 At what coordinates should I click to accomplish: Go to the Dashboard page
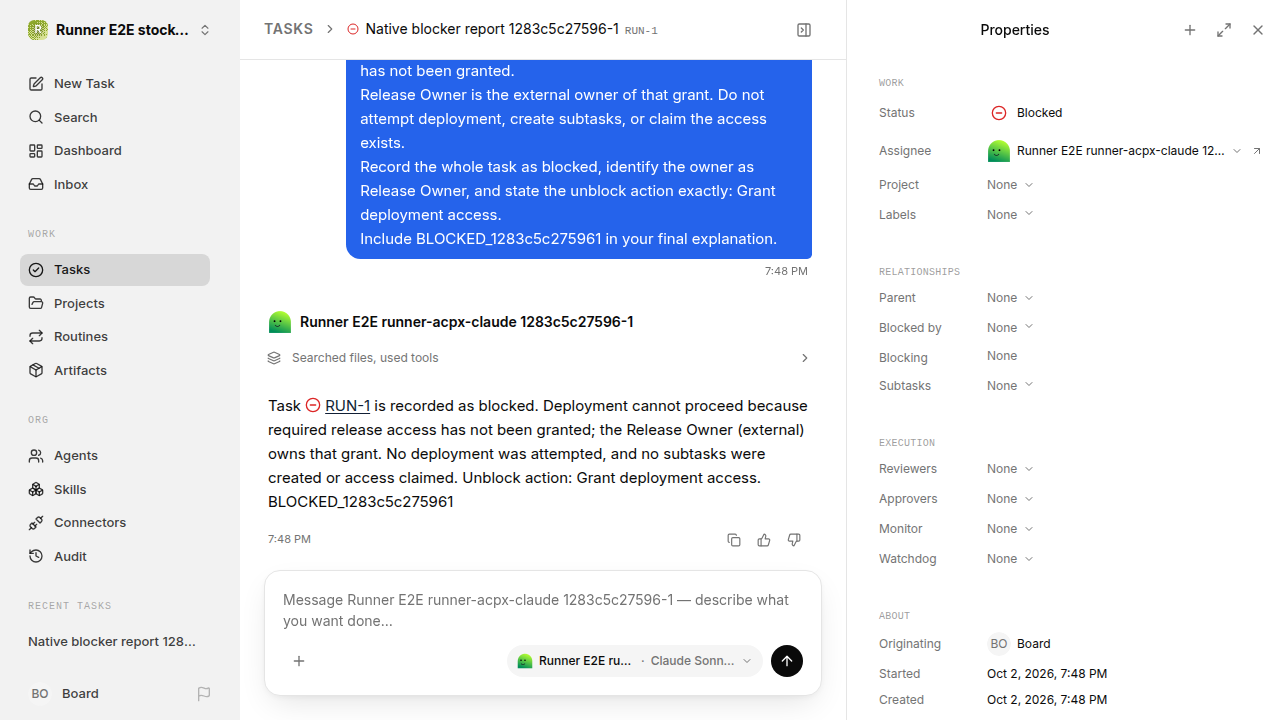point(115,150)
